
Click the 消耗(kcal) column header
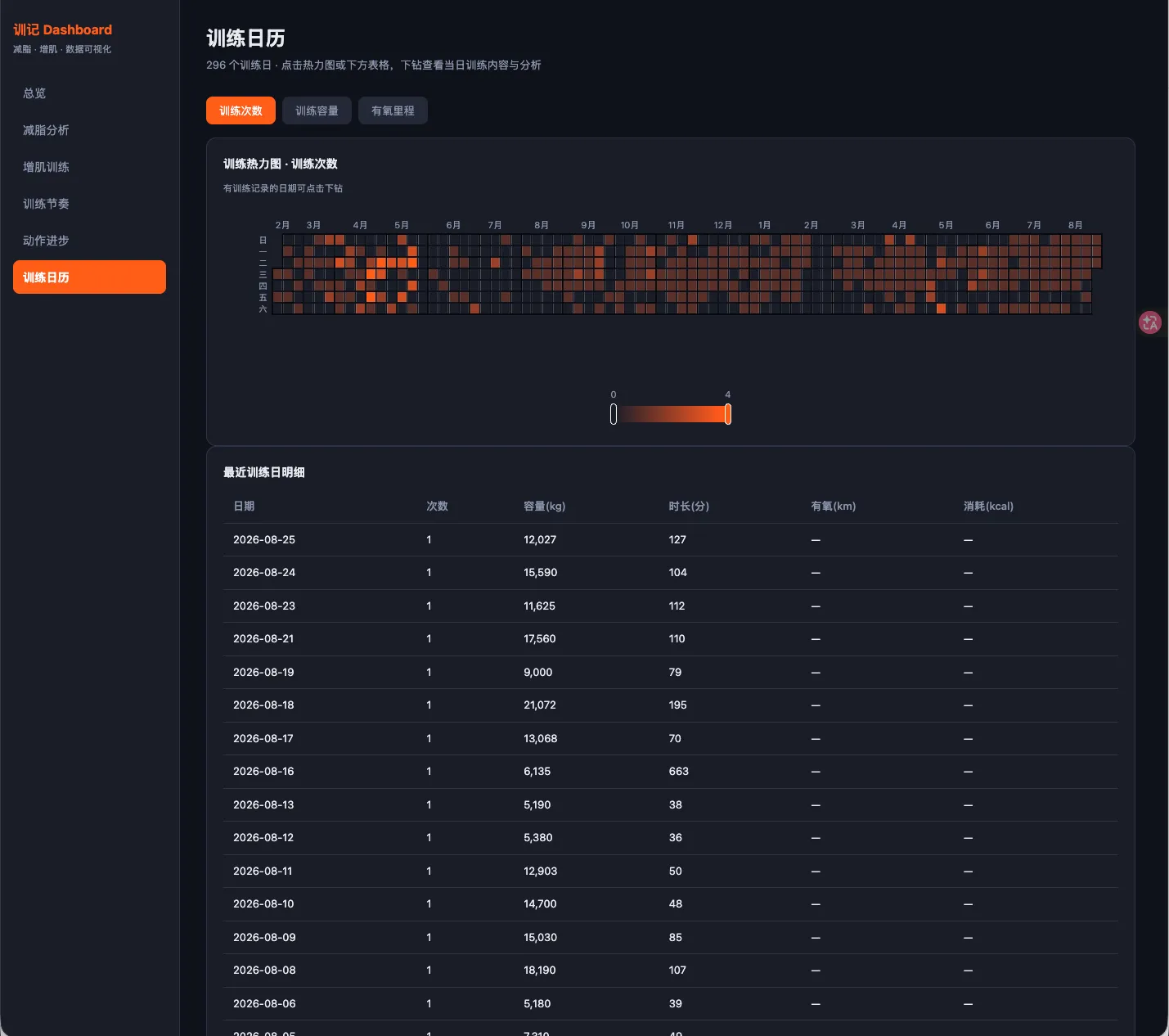[988, 507]
